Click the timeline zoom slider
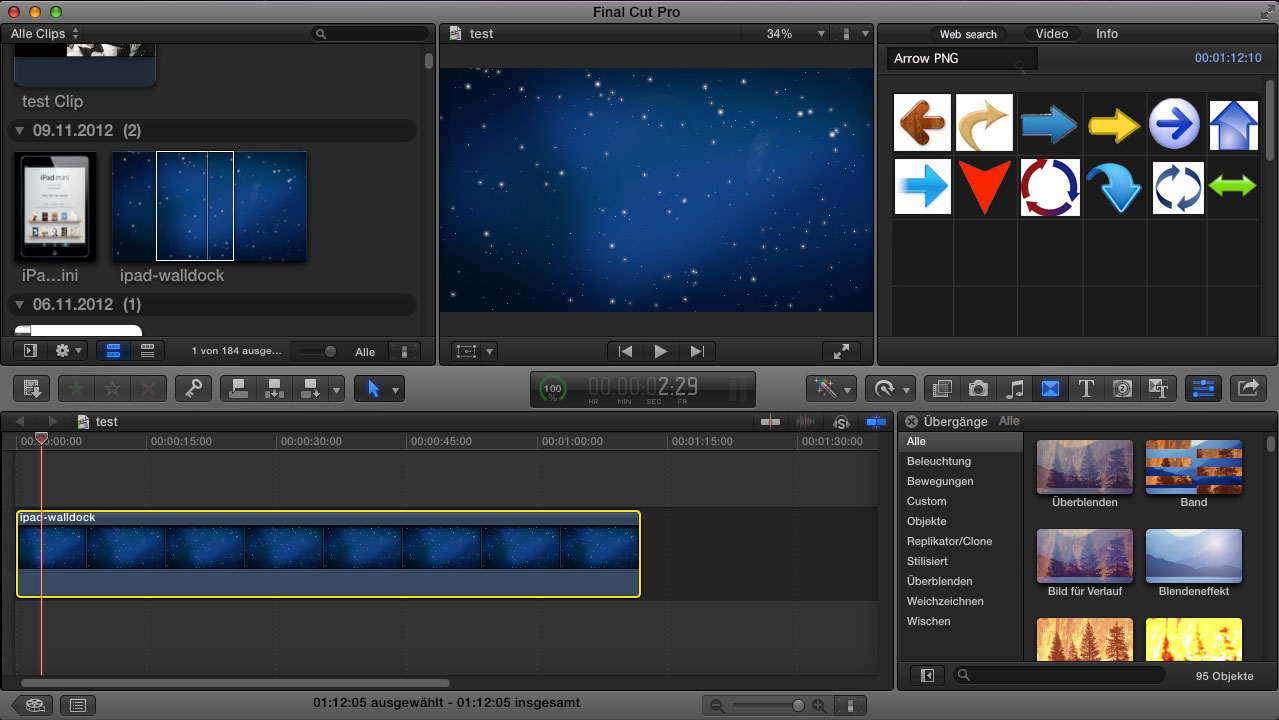This screenshot has width=1279, height=720. point(798,706)
